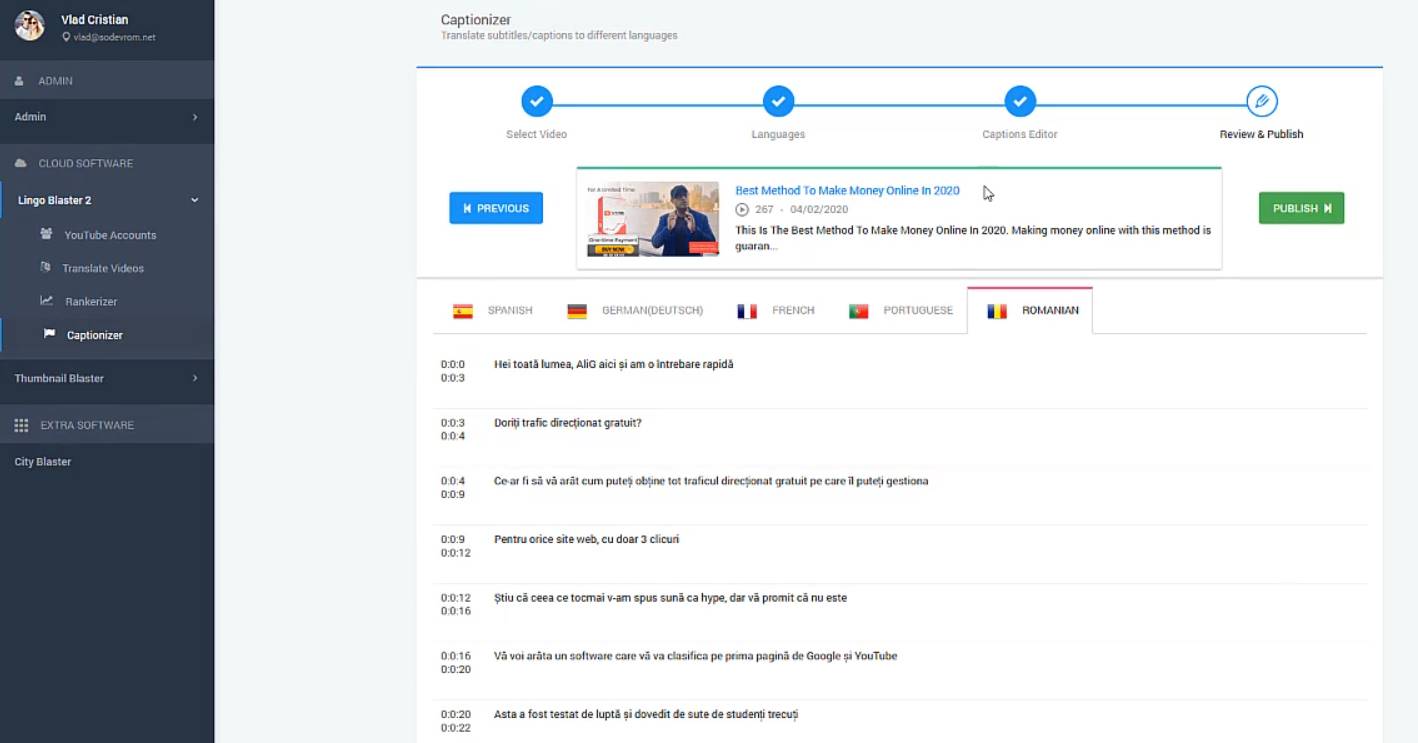Click the Spanish flag icon

[x=462, y=311]
